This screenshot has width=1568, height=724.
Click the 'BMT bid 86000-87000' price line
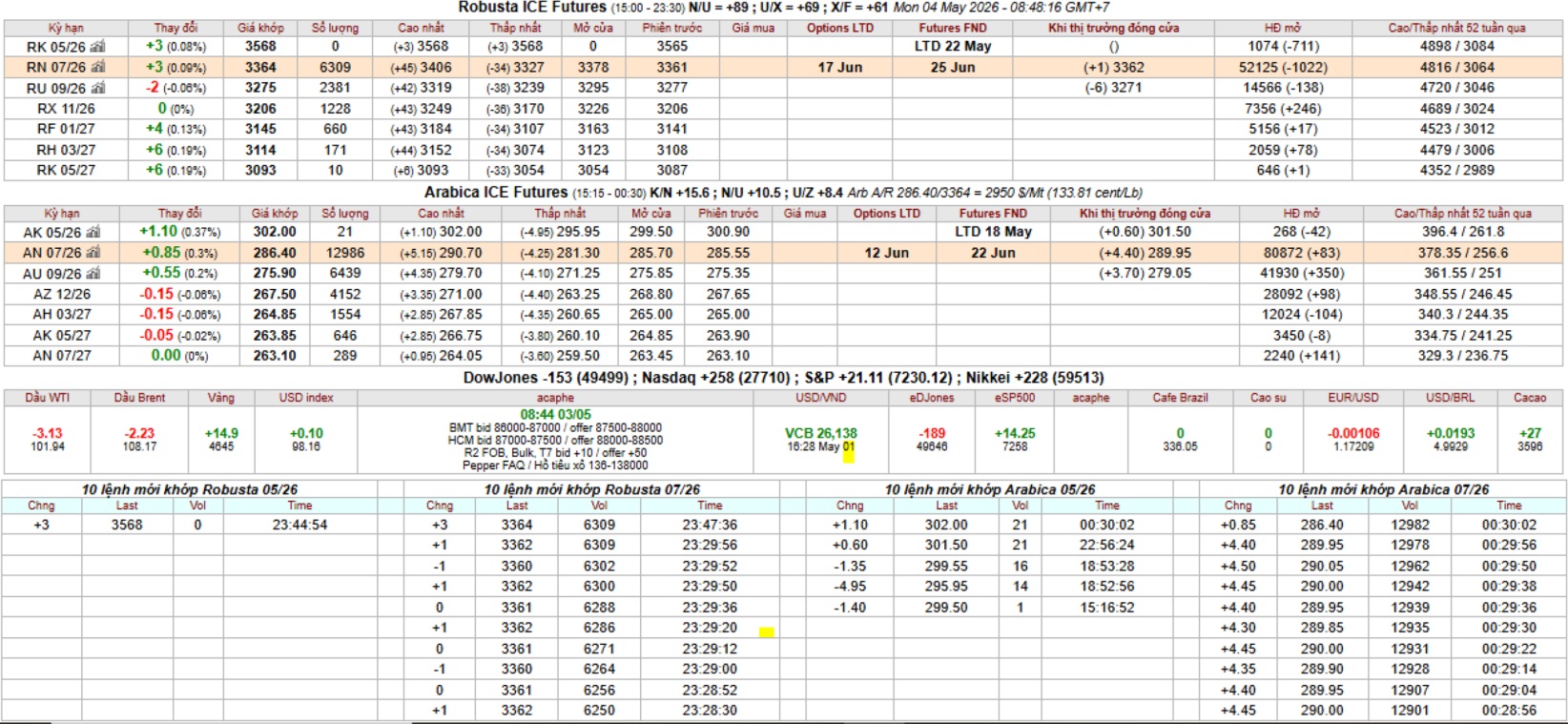coord(555,428)
